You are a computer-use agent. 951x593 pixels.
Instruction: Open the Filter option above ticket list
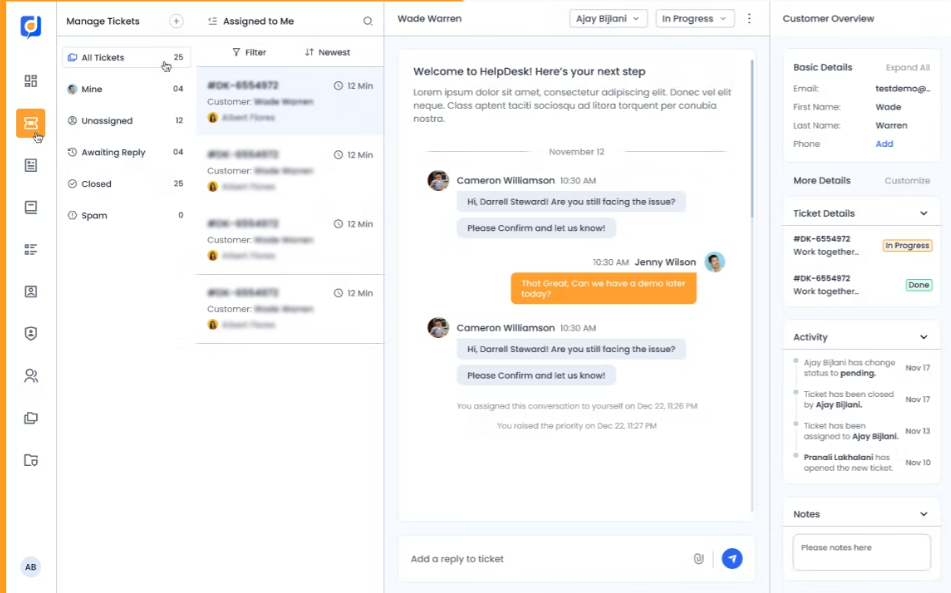253,52
